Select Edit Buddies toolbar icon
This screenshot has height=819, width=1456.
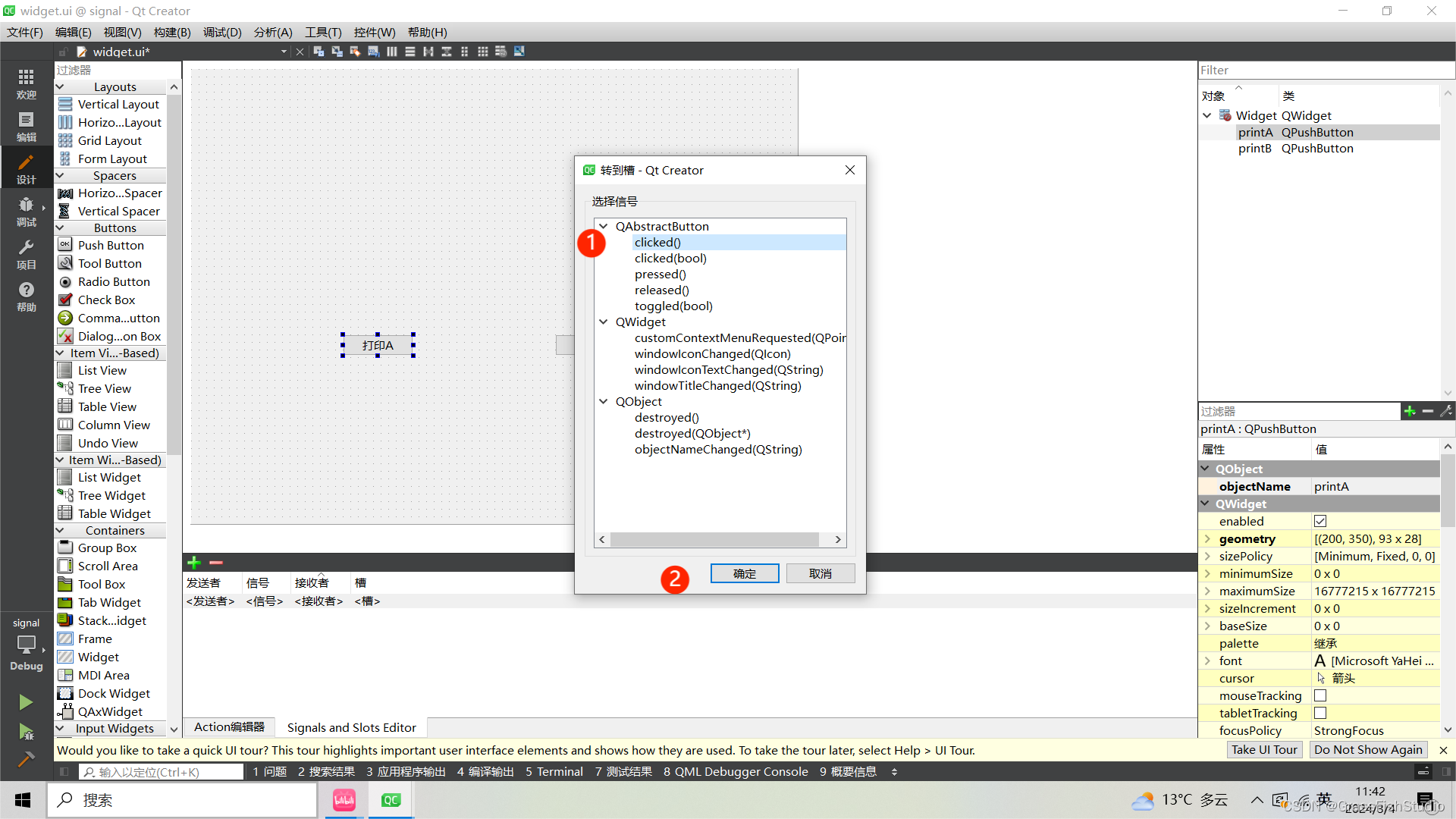(x=355, y=52)
